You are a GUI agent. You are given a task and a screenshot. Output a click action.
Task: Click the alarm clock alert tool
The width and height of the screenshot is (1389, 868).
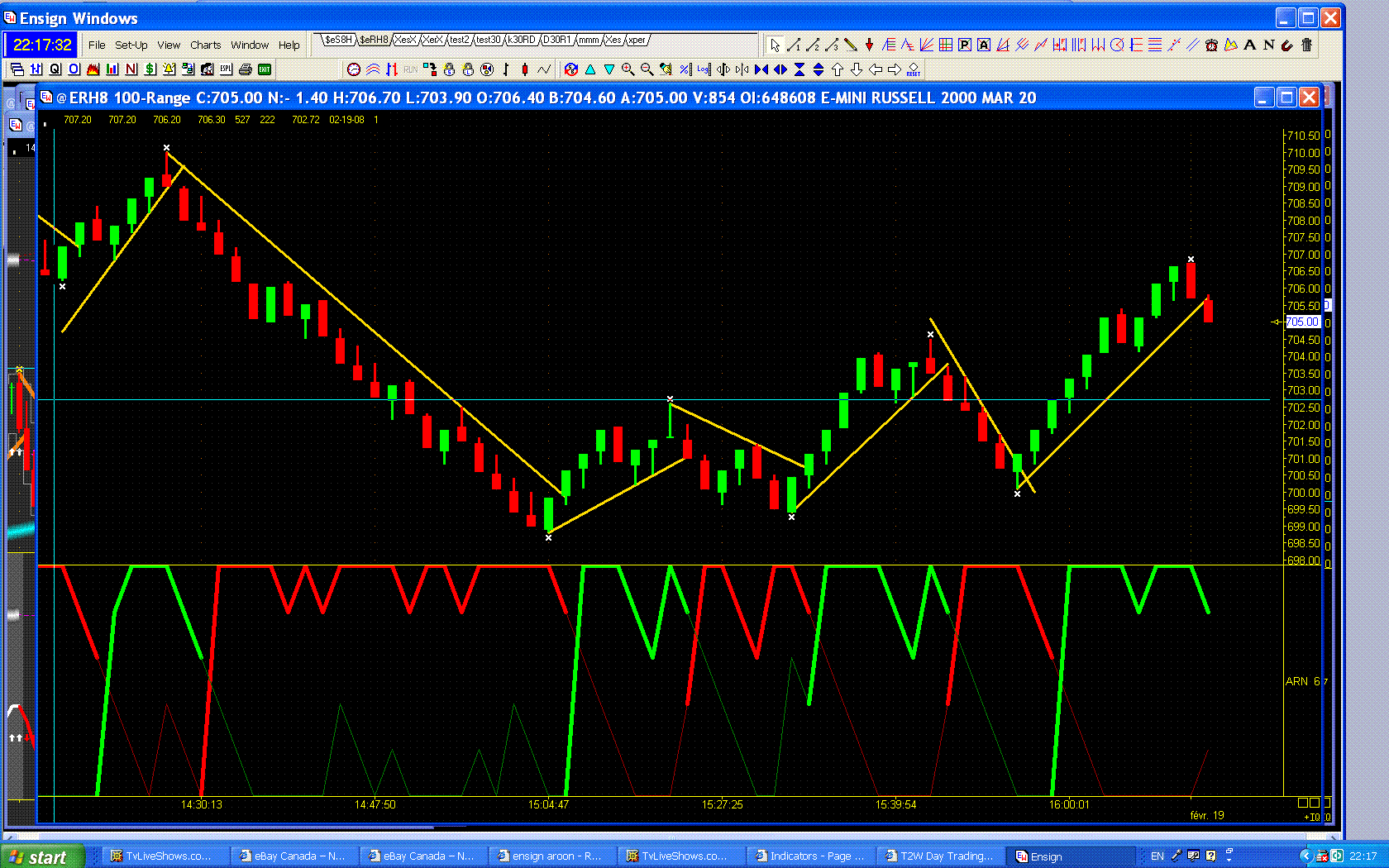click(1211, 45)
